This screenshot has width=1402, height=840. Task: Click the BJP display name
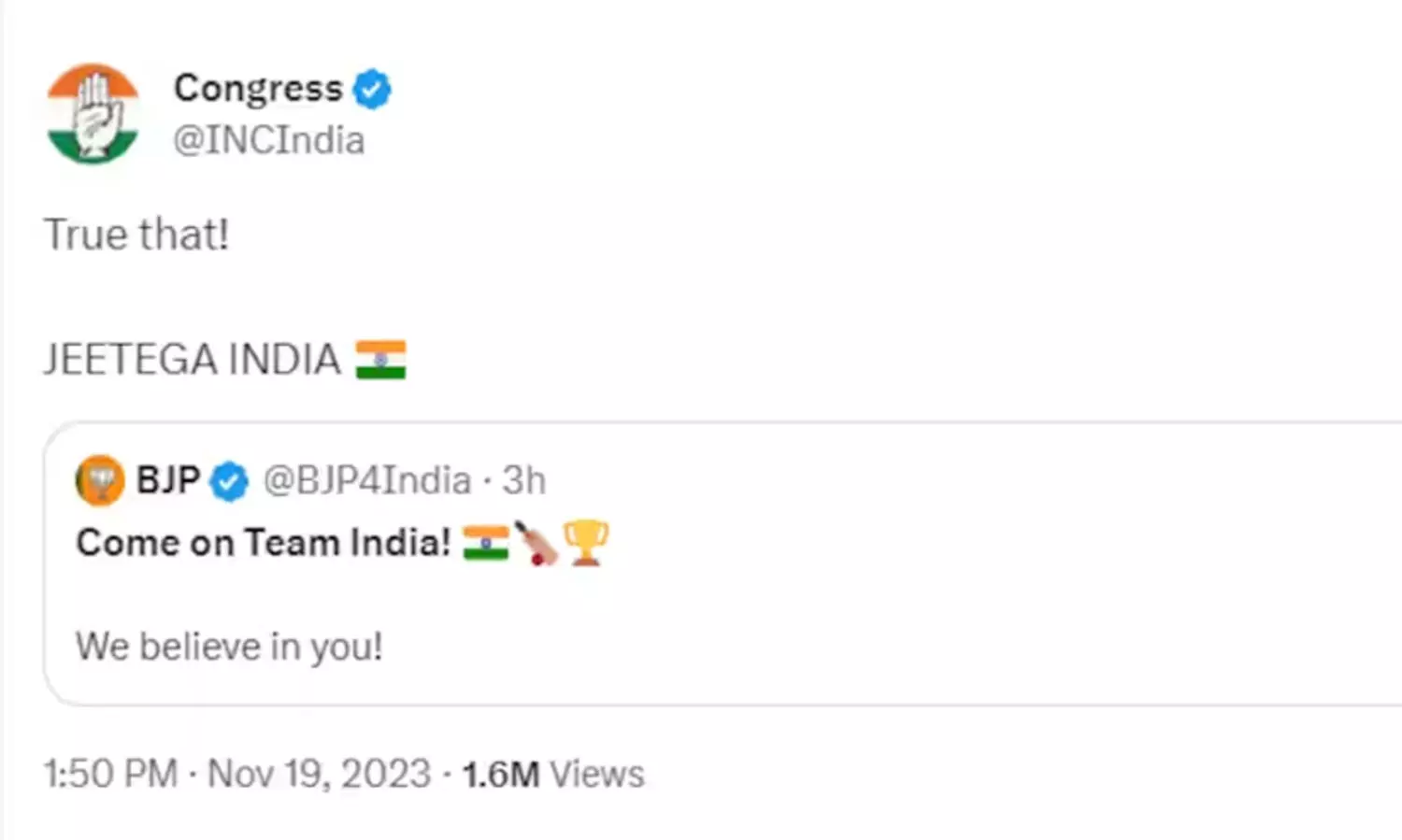(168, 480)
